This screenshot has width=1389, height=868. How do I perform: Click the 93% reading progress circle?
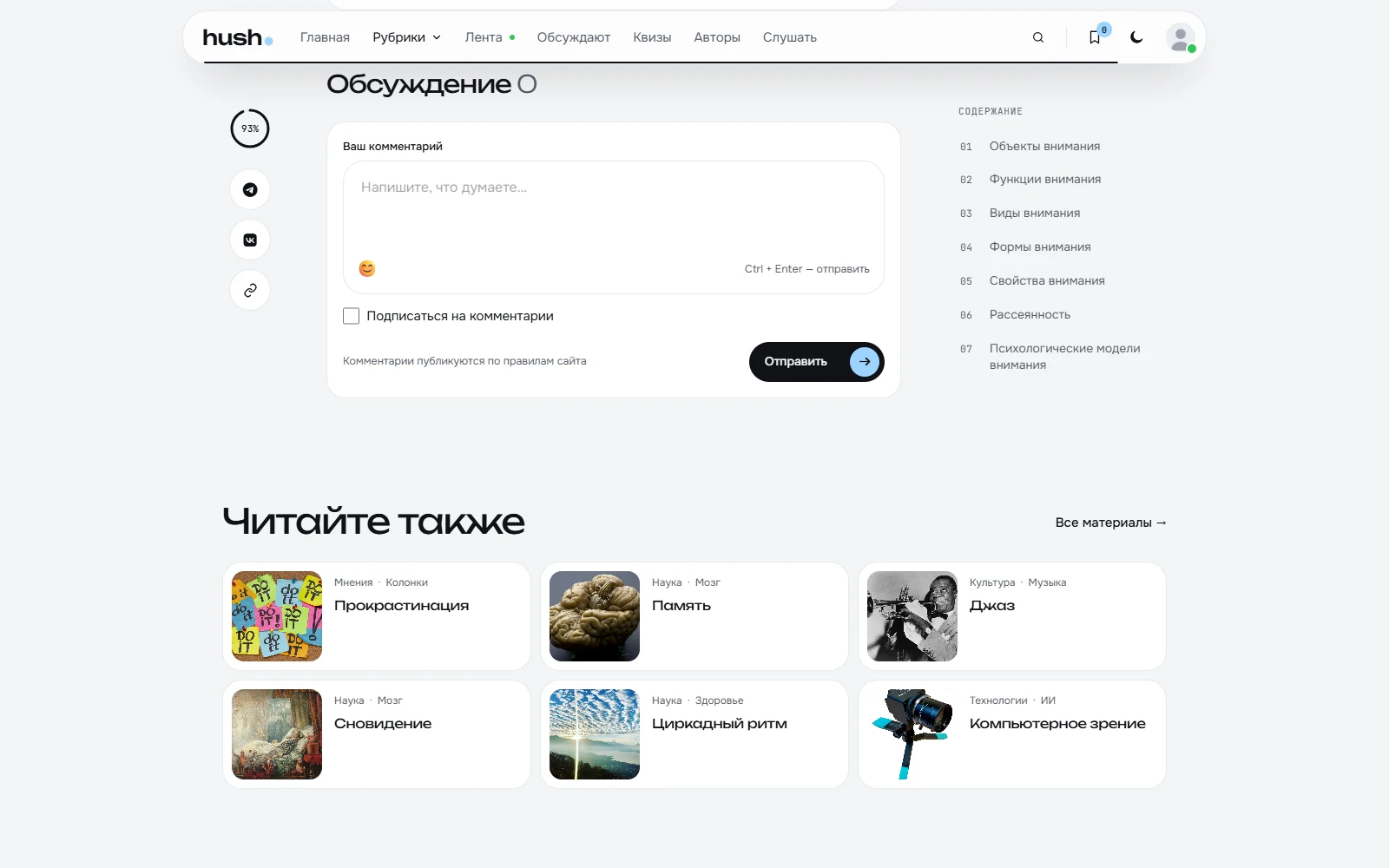point(250,128)
